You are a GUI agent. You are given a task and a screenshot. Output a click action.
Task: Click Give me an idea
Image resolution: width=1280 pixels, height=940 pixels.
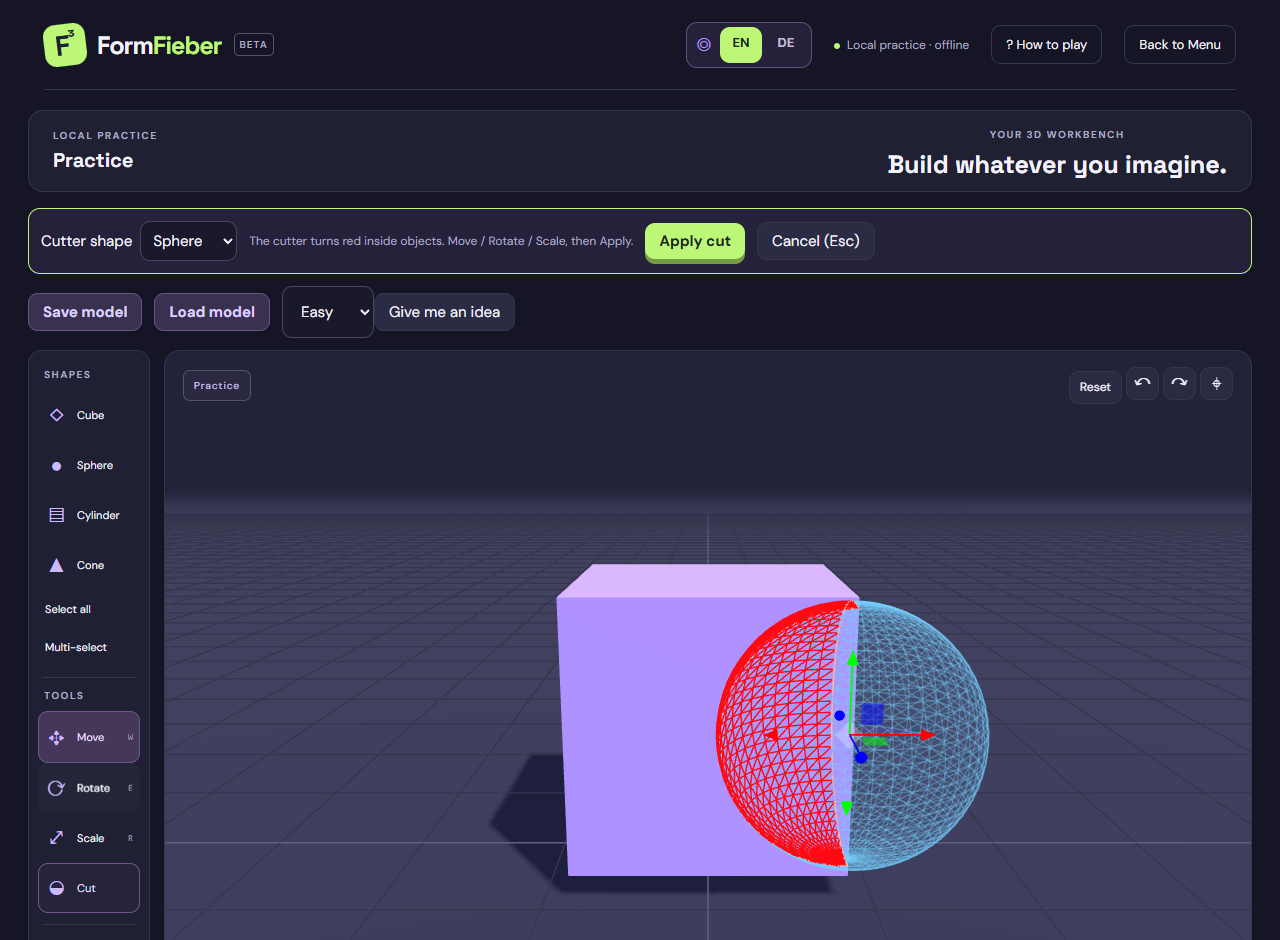tap(444, 312)
